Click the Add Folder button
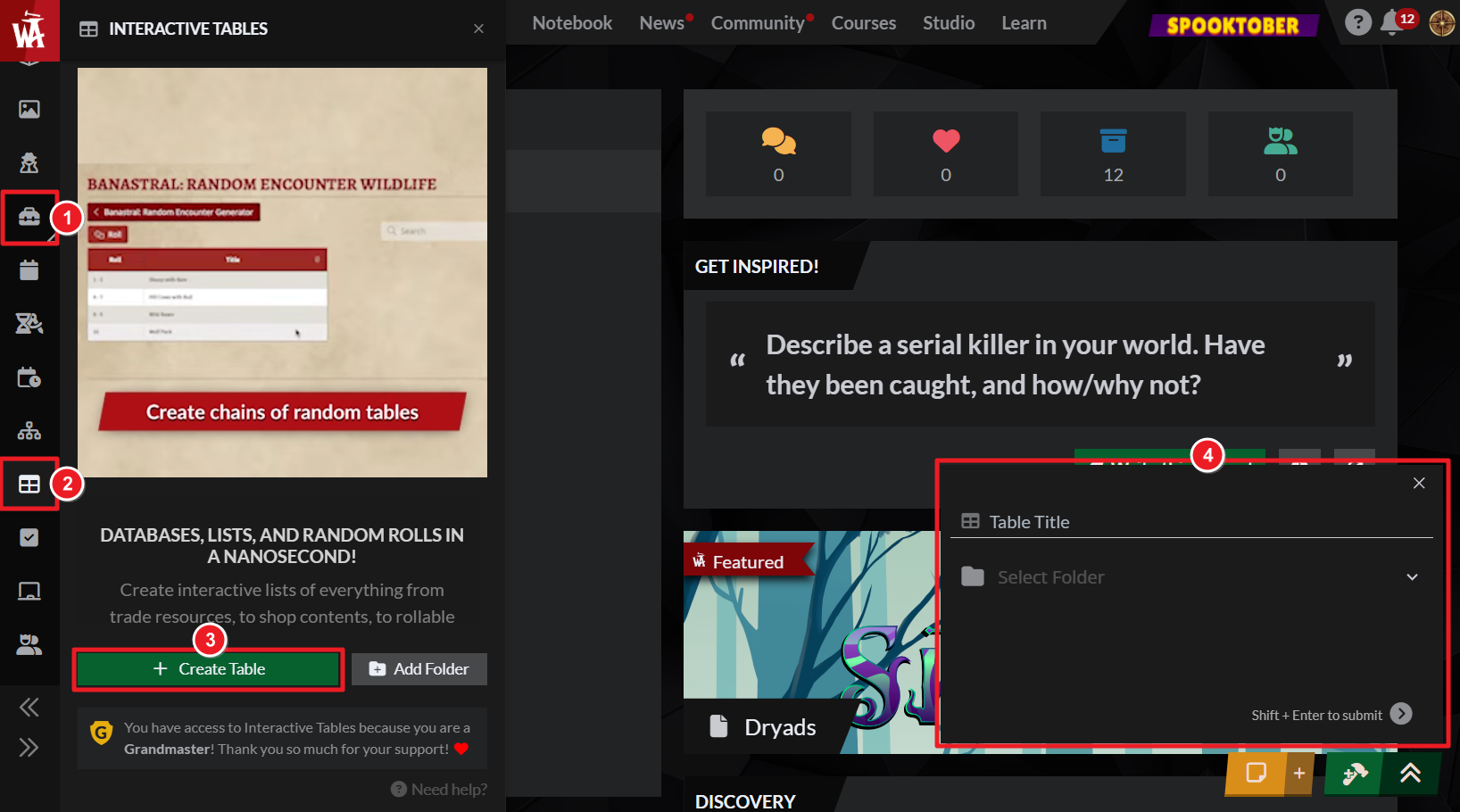The width and height of the screenshot is (1460, 812). click(x=419, y=669)
